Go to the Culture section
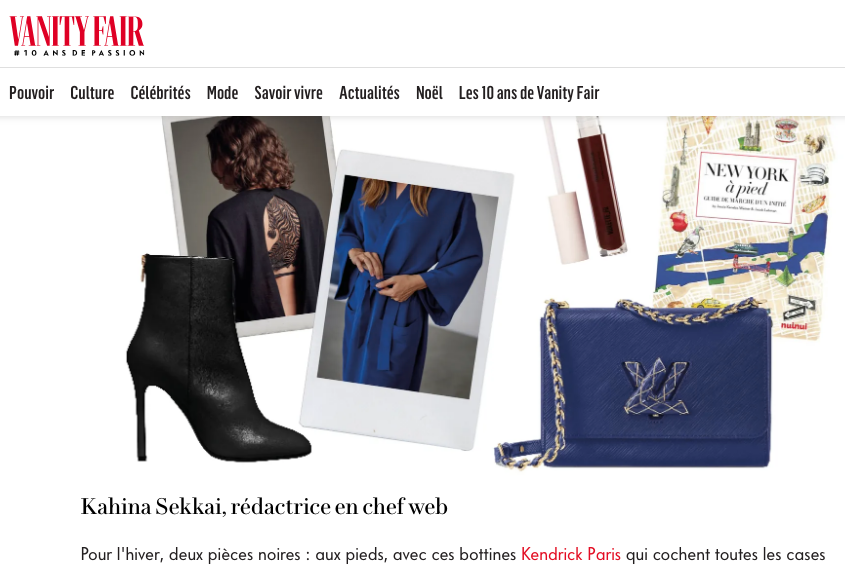The height and width of the screenshot is (568, 845). 92,93
